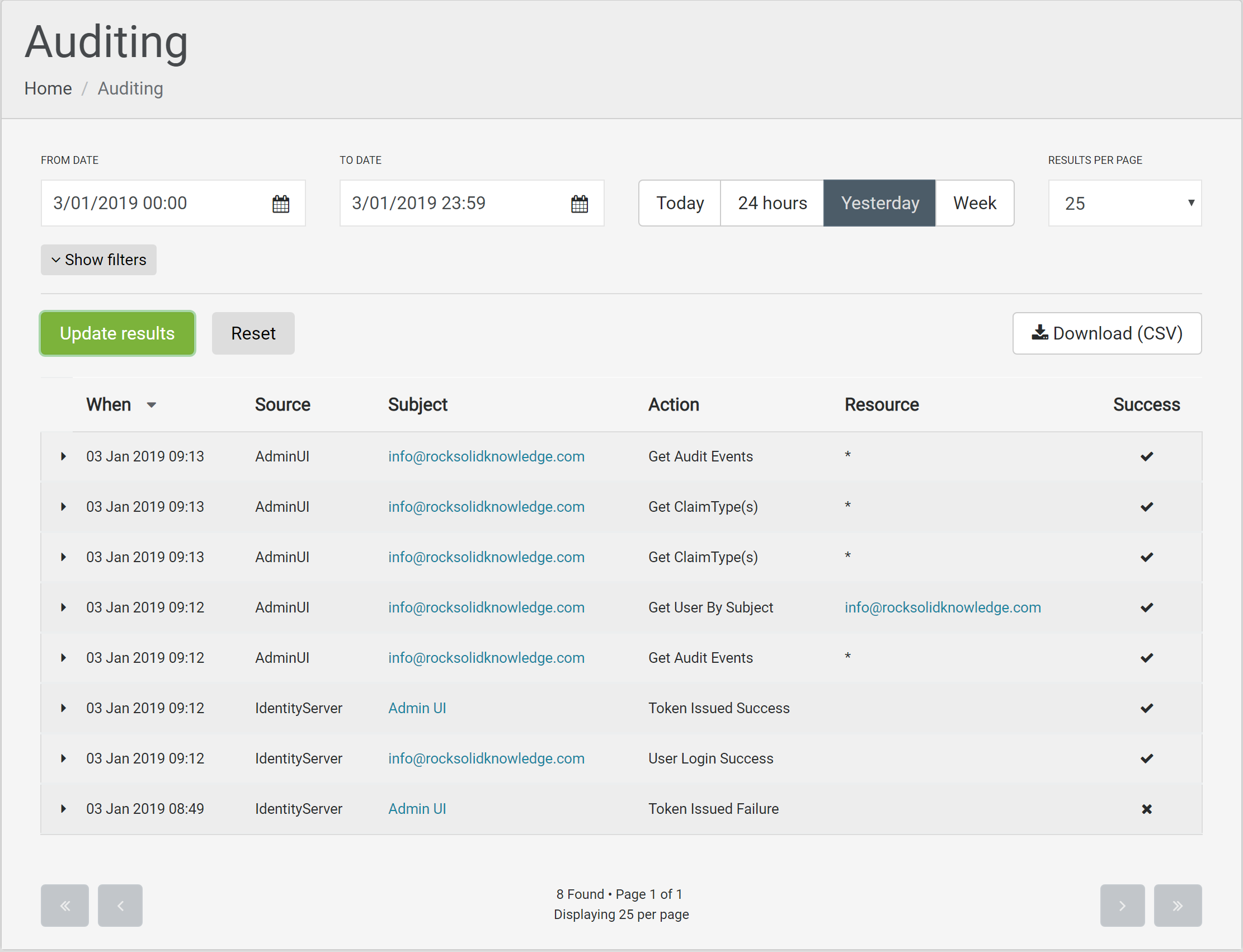This screenshot has width=1243, height=952.
Task: Click the Action column header
Action: pyautogui.click(x=674, y=404)
